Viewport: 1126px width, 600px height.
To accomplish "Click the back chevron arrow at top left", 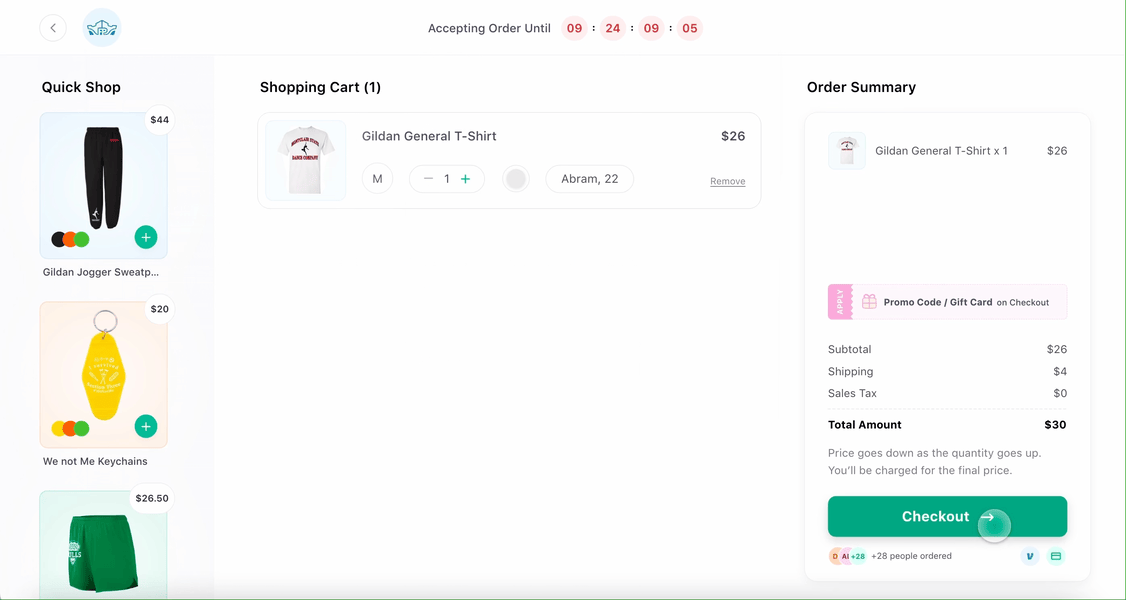I will (52, 27).
